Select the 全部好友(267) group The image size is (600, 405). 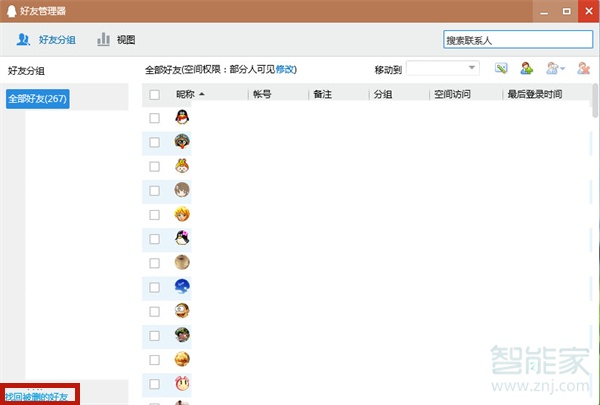37,98
